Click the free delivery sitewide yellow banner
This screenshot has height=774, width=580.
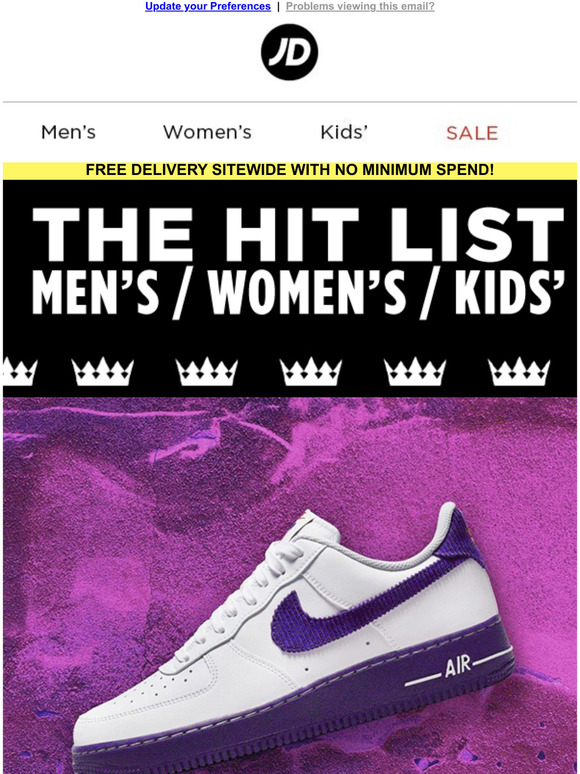pyautogui.click(x=290, y=170)
